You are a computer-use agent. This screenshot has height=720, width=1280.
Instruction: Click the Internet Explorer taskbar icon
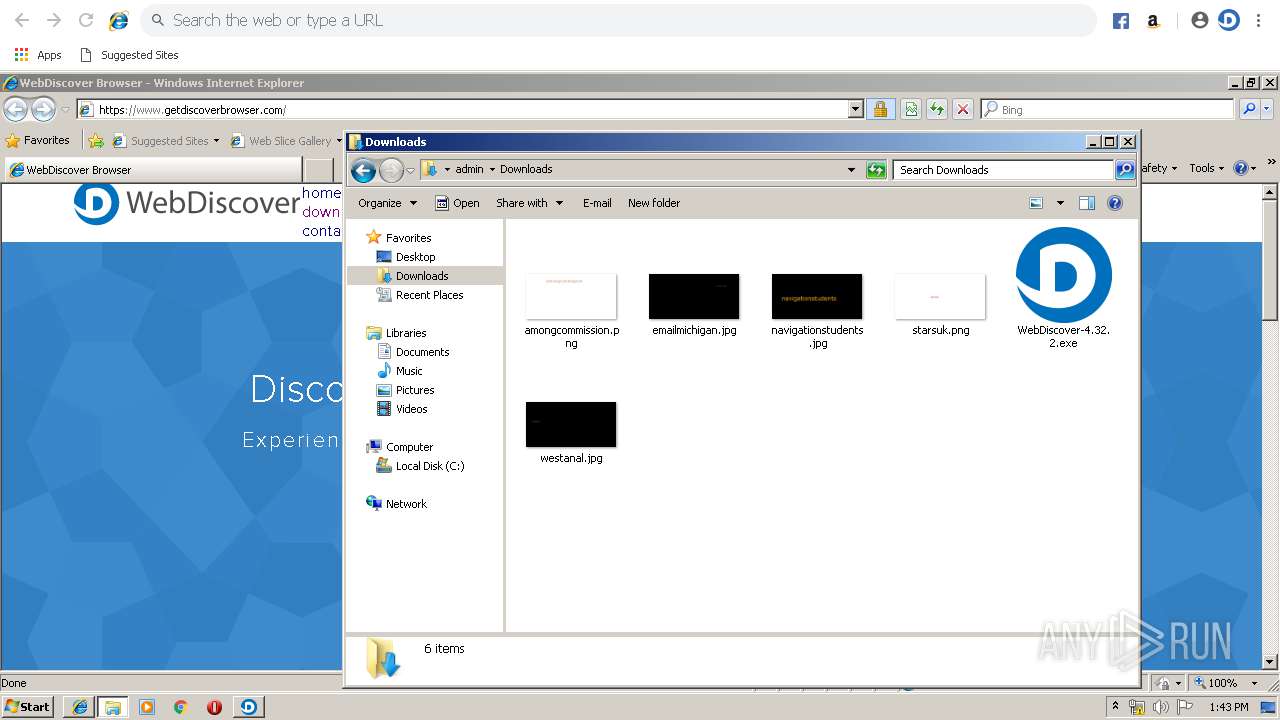click(79, 707)
